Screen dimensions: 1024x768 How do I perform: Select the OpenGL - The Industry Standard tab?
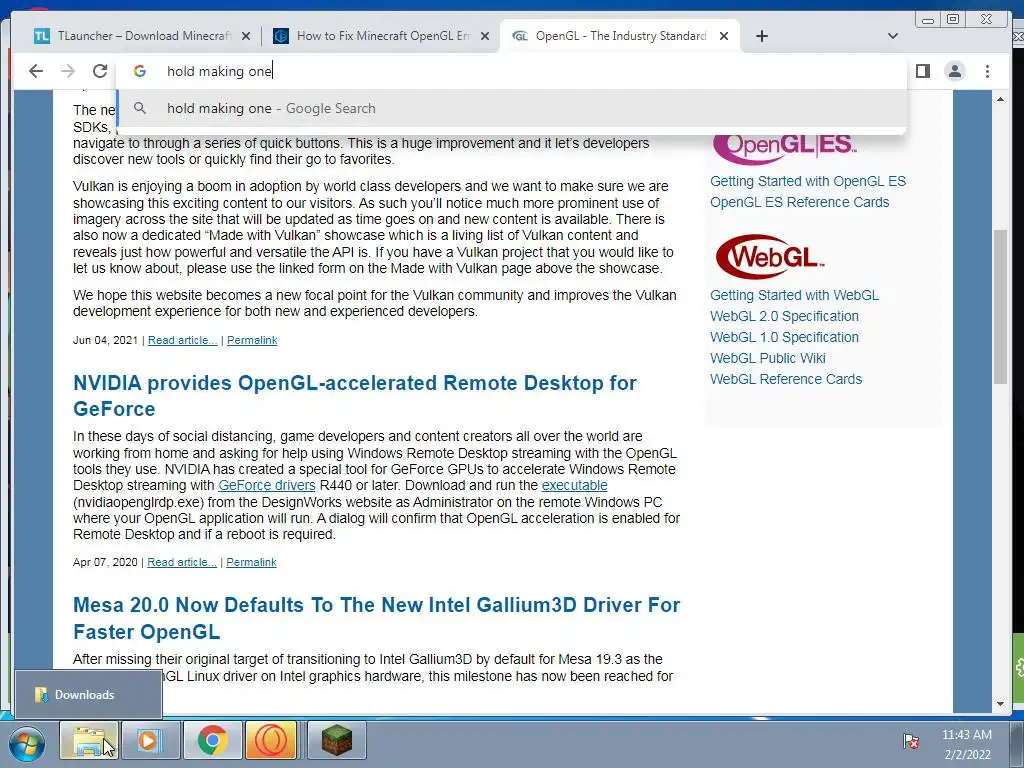620,36
